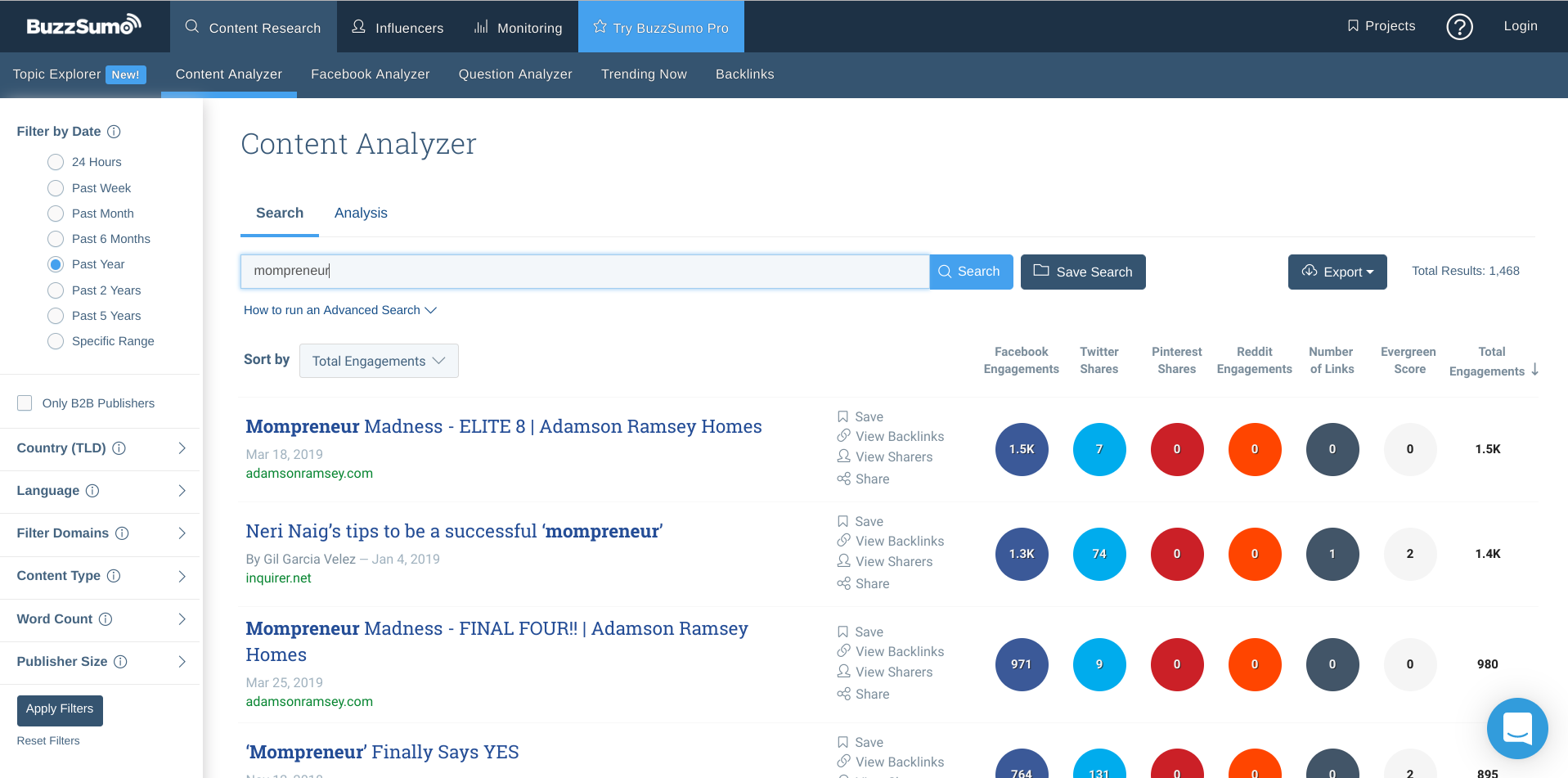The image size is (1568, 778).
Task: Open the Export dropdown
Action: coord(1337,272)
